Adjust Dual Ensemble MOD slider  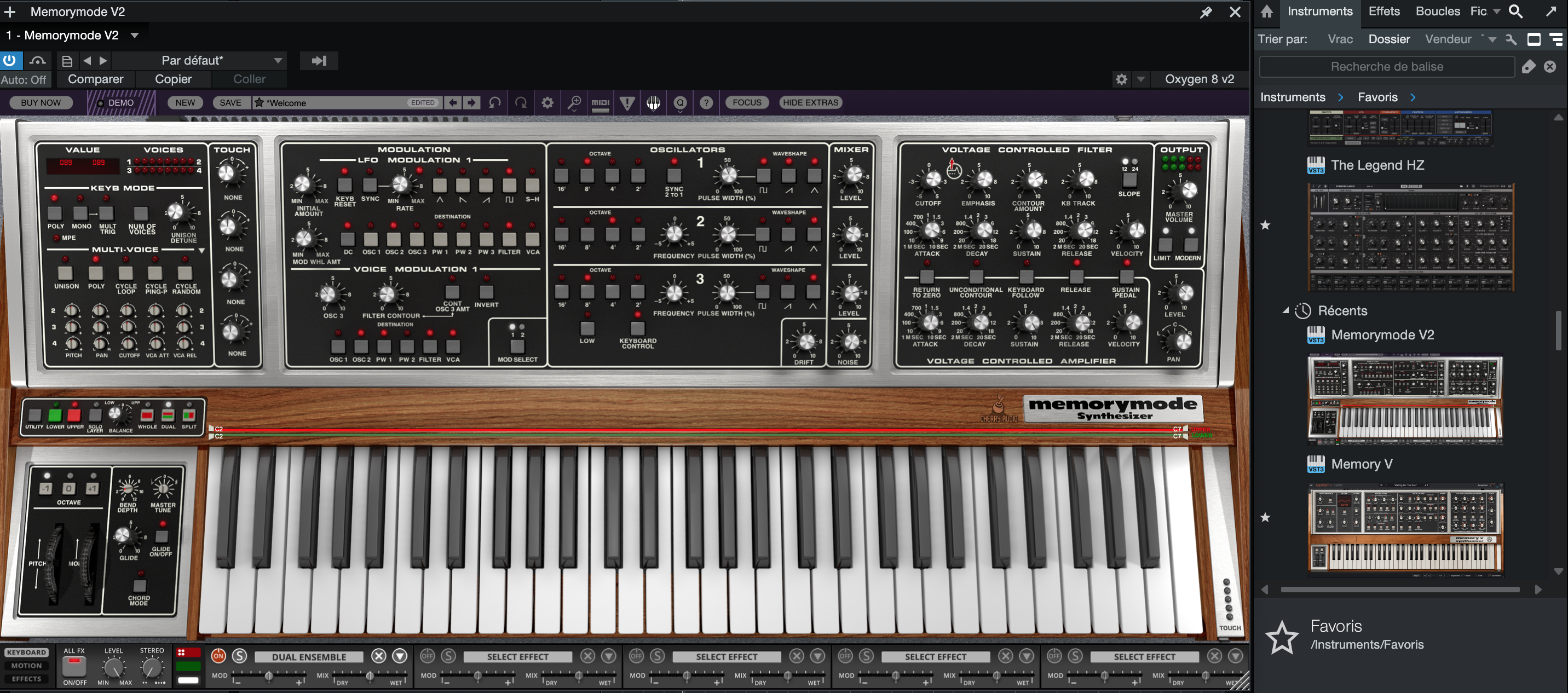[x=268, y=676]
